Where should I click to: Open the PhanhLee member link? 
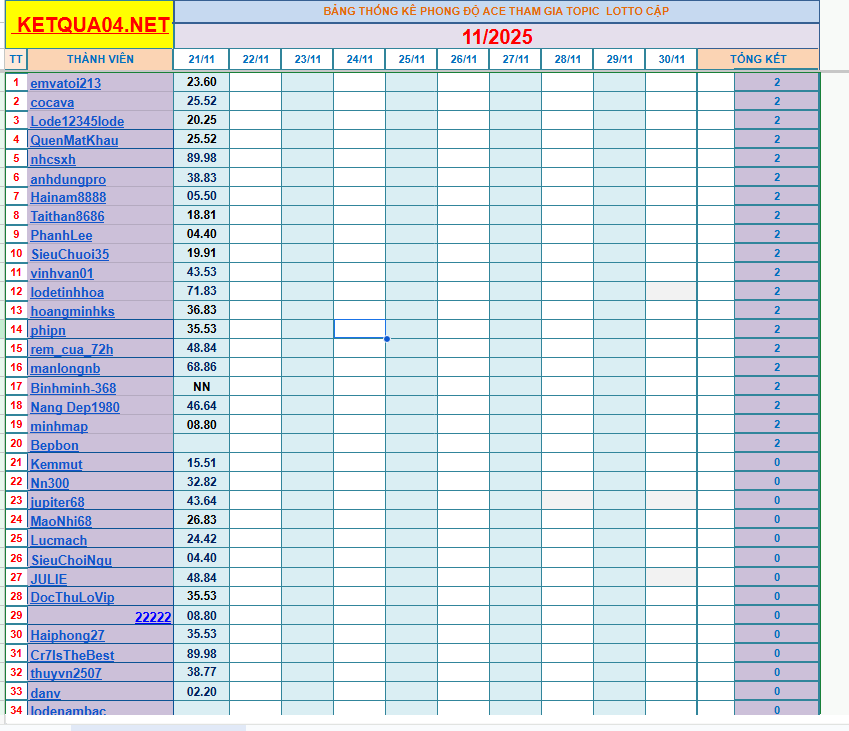pos(59,235)
